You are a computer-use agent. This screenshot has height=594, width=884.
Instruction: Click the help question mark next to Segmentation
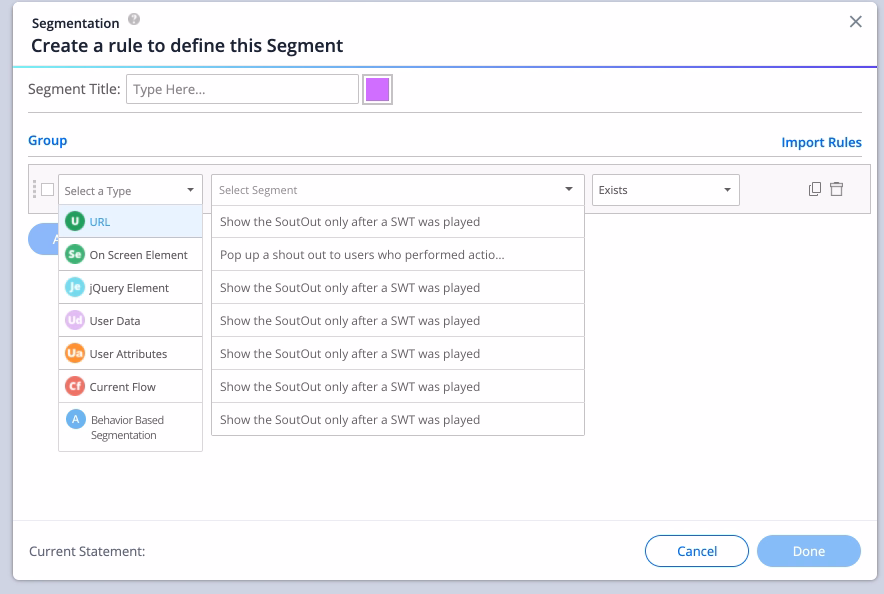point(134,19)
